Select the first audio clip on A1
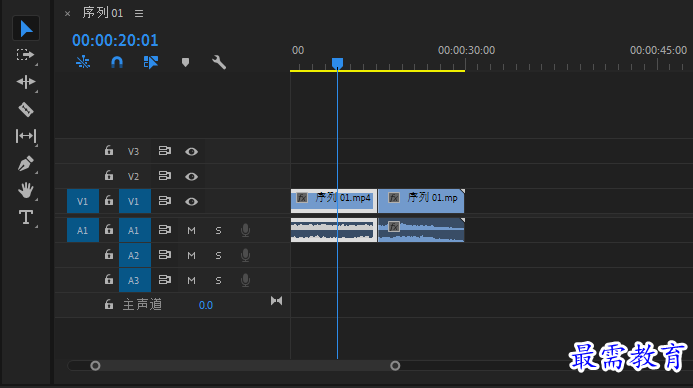The height and width of the screenshot is (388, 693). tap(334, 230)
